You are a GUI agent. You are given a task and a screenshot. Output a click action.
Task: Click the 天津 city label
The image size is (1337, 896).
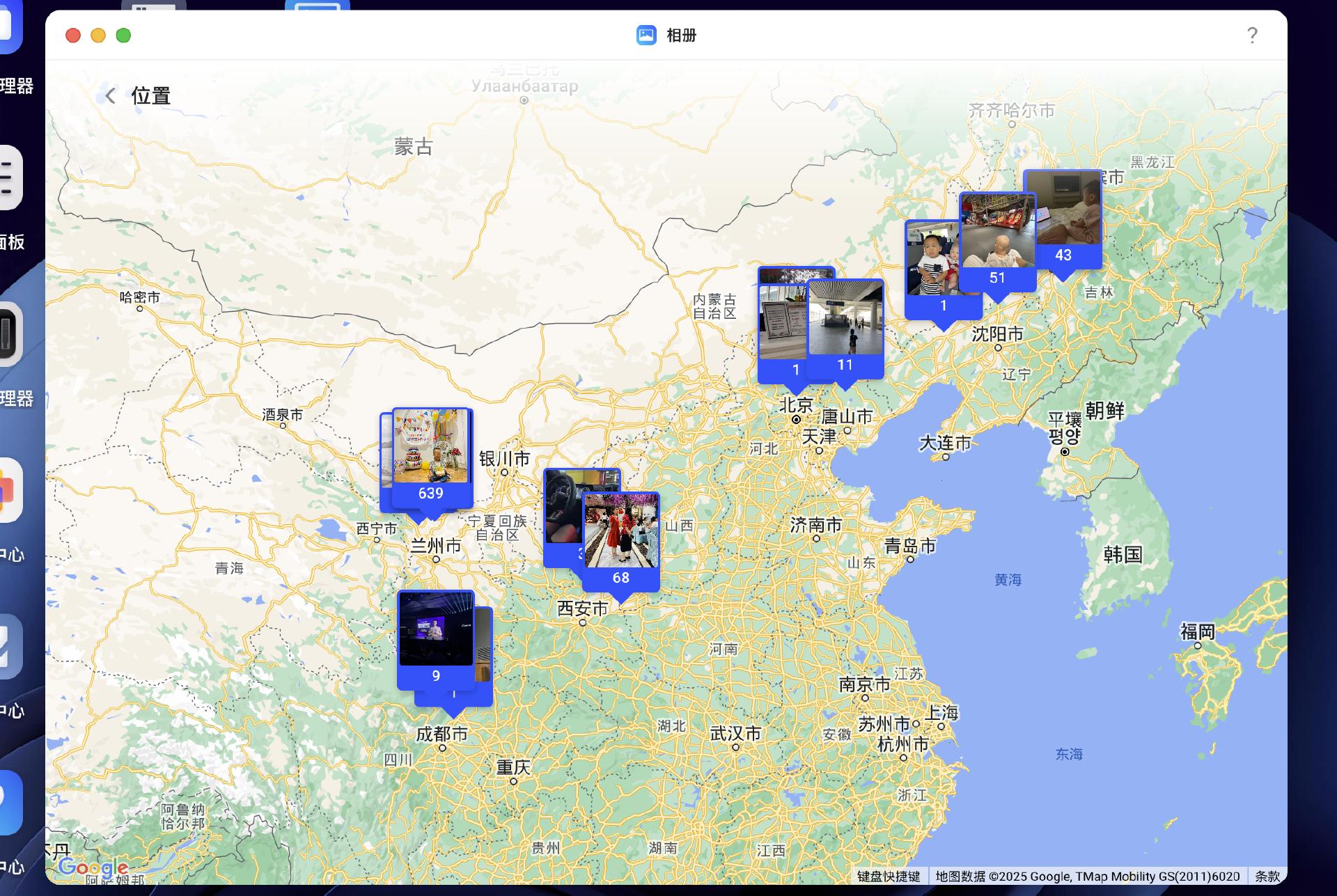tap(819, 437)
